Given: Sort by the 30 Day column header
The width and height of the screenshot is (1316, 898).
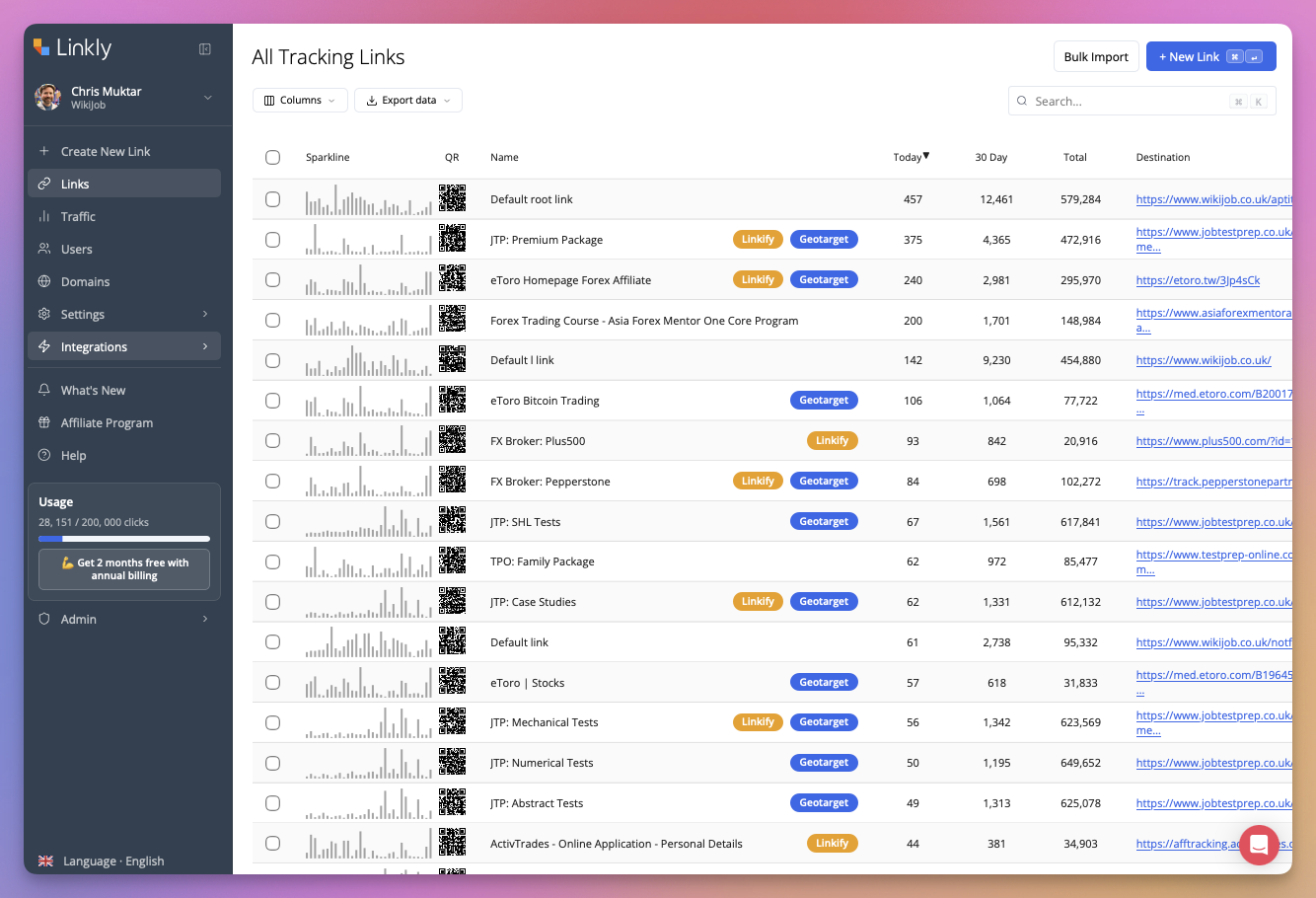Looking at the screenshot, I should coord(991,157).
